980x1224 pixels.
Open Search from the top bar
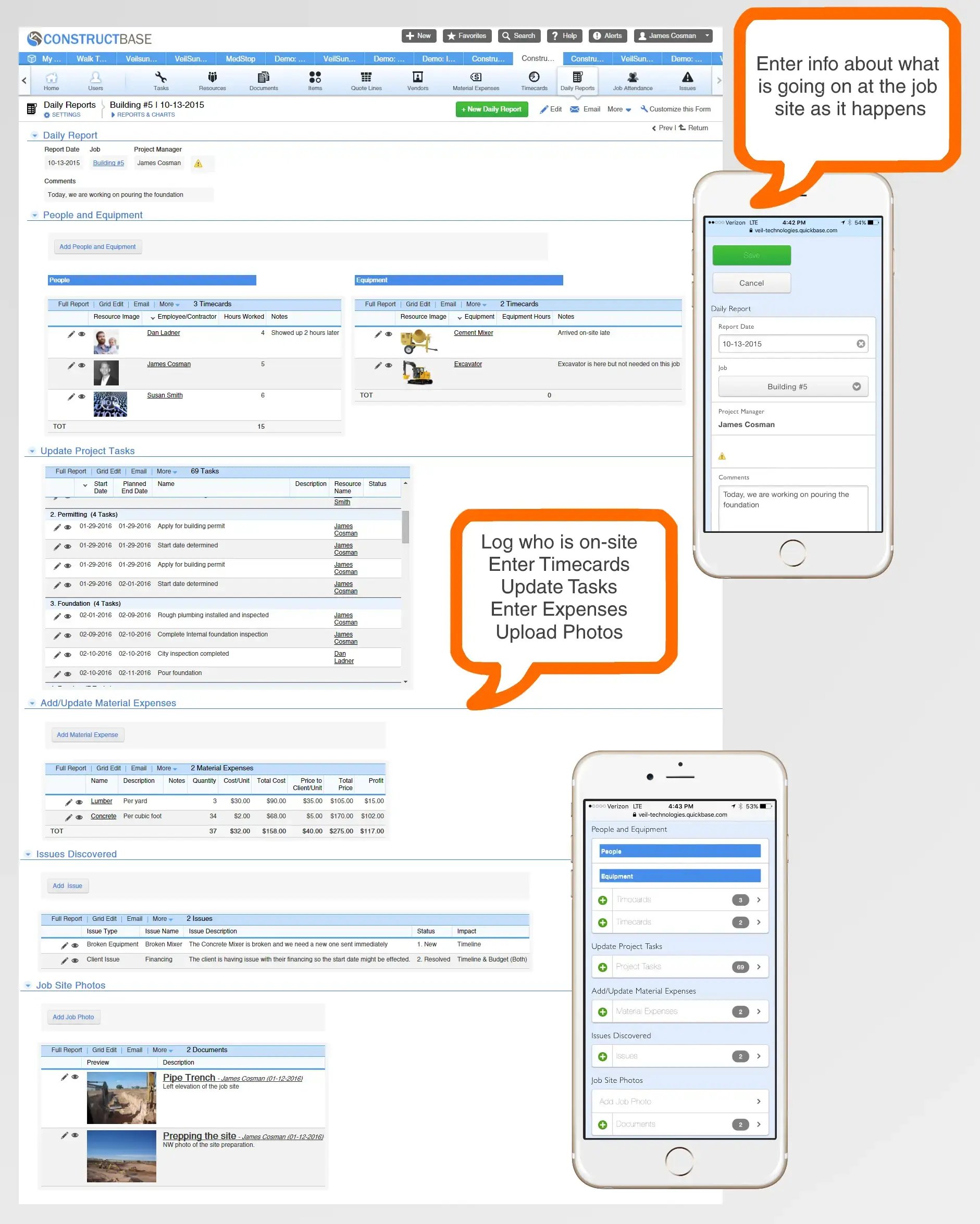point(518,36)
